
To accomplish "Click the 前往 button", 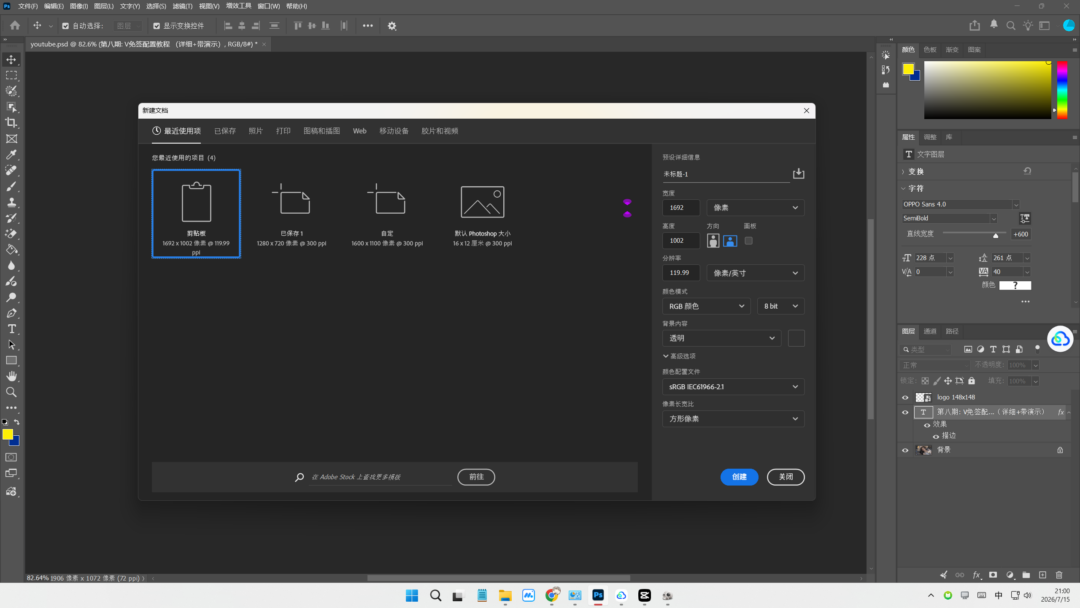I will [476, 476].
